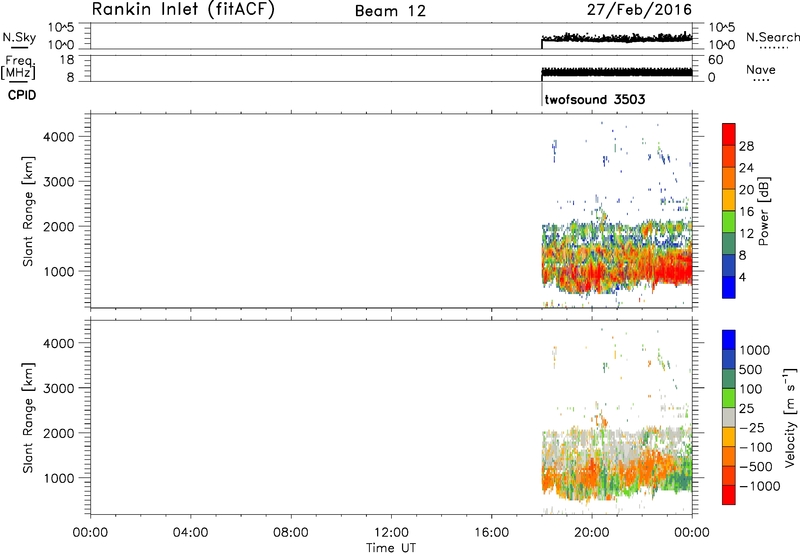Click the 16 tick on the power colorbar
This screenshot has width=800, height=554.
coord(746,212)
